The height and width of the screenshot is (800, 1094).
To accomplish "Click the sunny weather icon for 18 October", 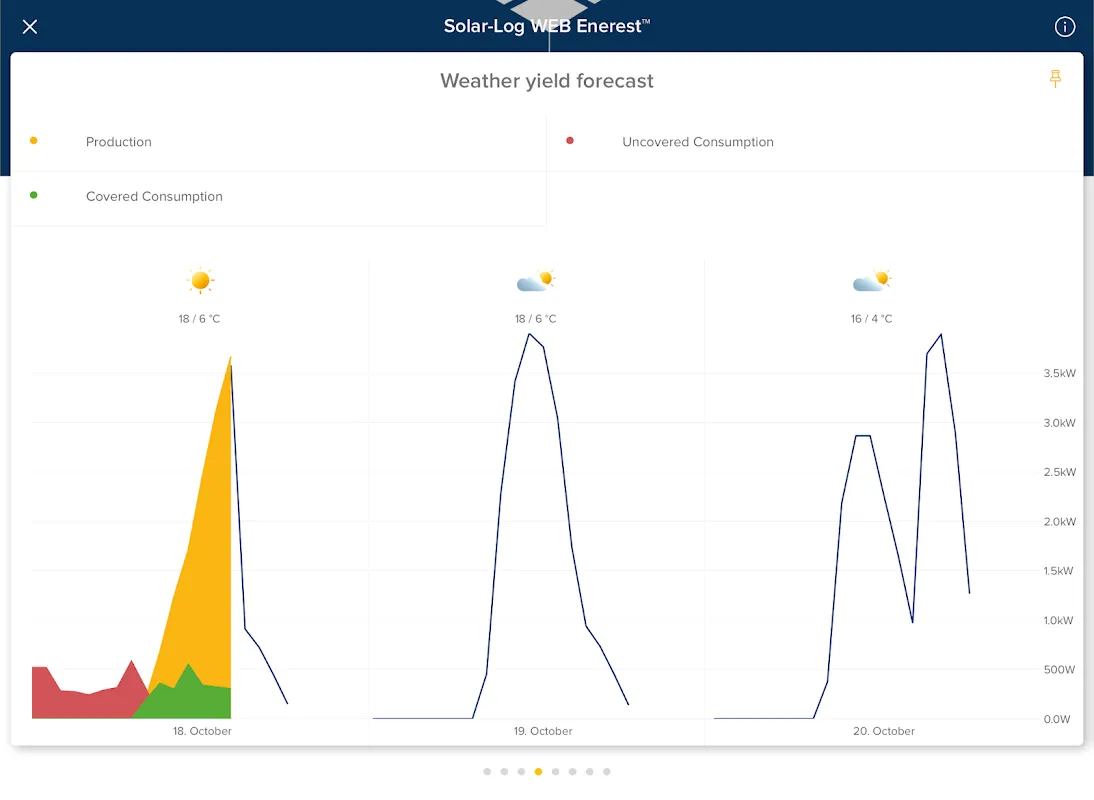I will tap(201, 281).
